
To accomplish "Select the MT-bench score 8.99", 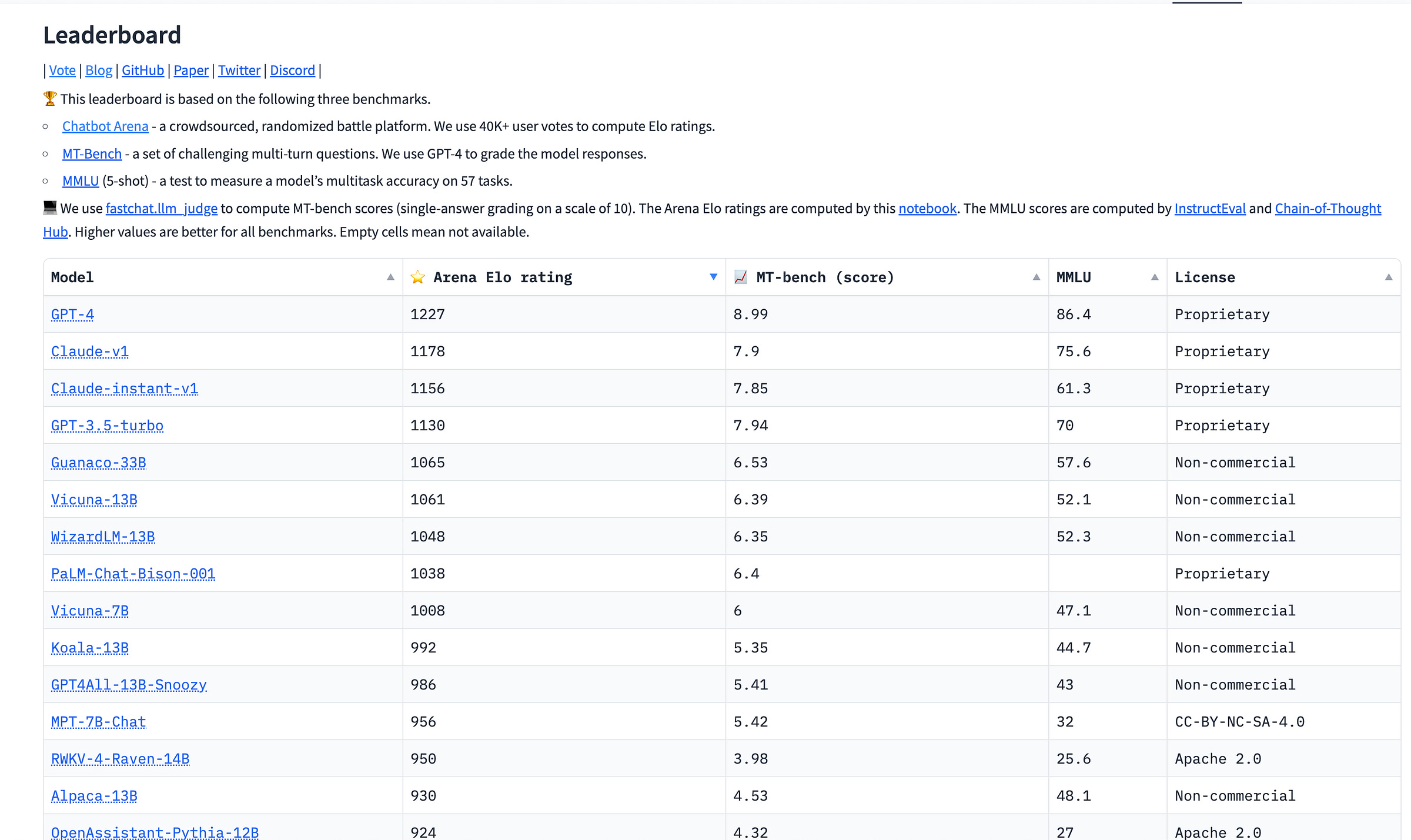I will click(750, 314).
